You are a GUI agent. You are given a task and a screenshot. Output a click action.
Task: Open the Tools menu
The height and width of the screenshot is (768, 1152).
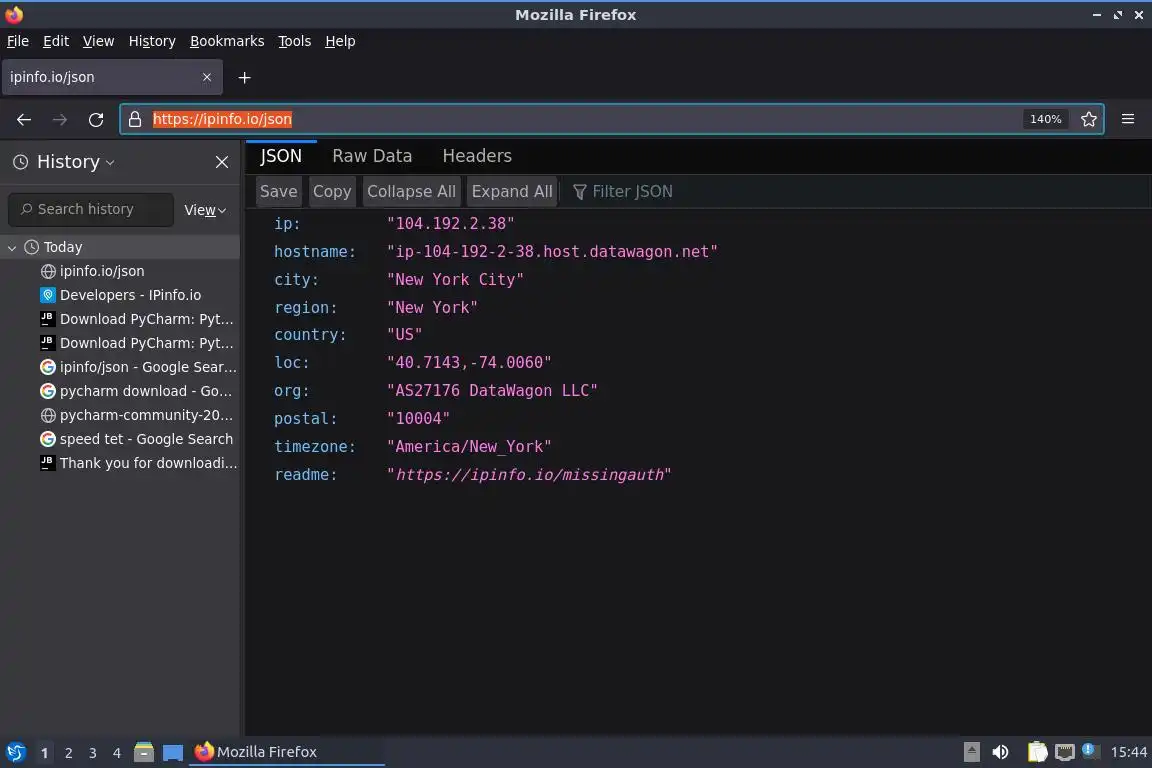click(295, 41)
